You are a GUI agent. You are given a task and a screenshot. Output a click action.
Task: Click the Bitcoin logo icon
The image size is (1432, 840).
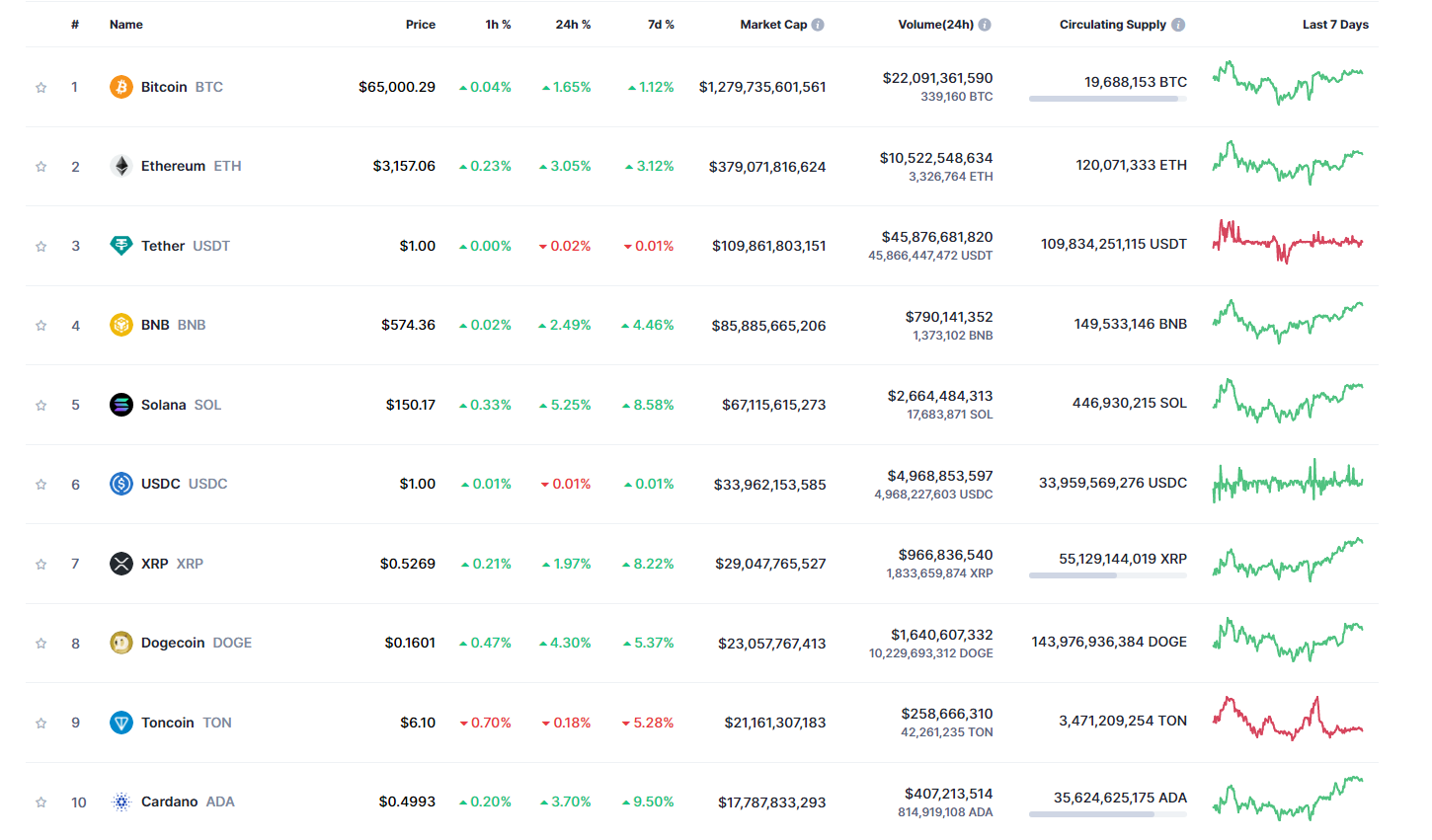pos(121,87)
